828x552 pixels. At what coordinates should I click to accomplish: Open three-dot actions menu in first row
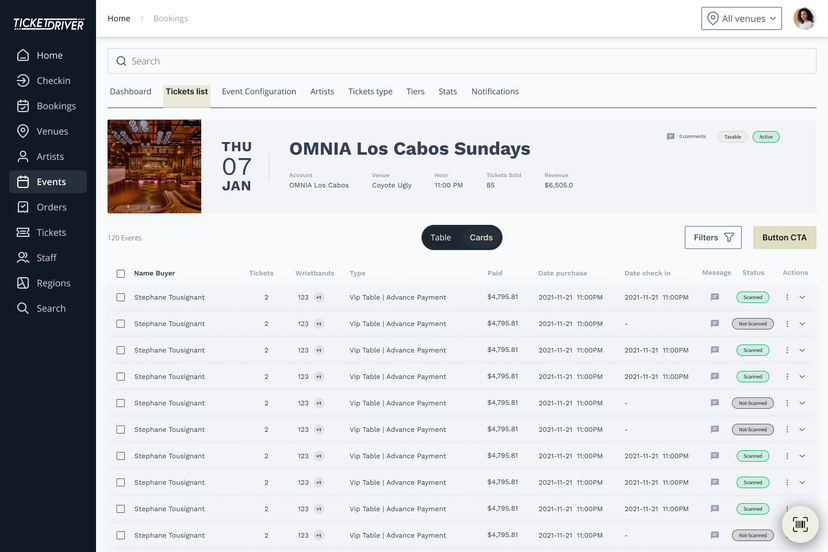tap(787, 297)
